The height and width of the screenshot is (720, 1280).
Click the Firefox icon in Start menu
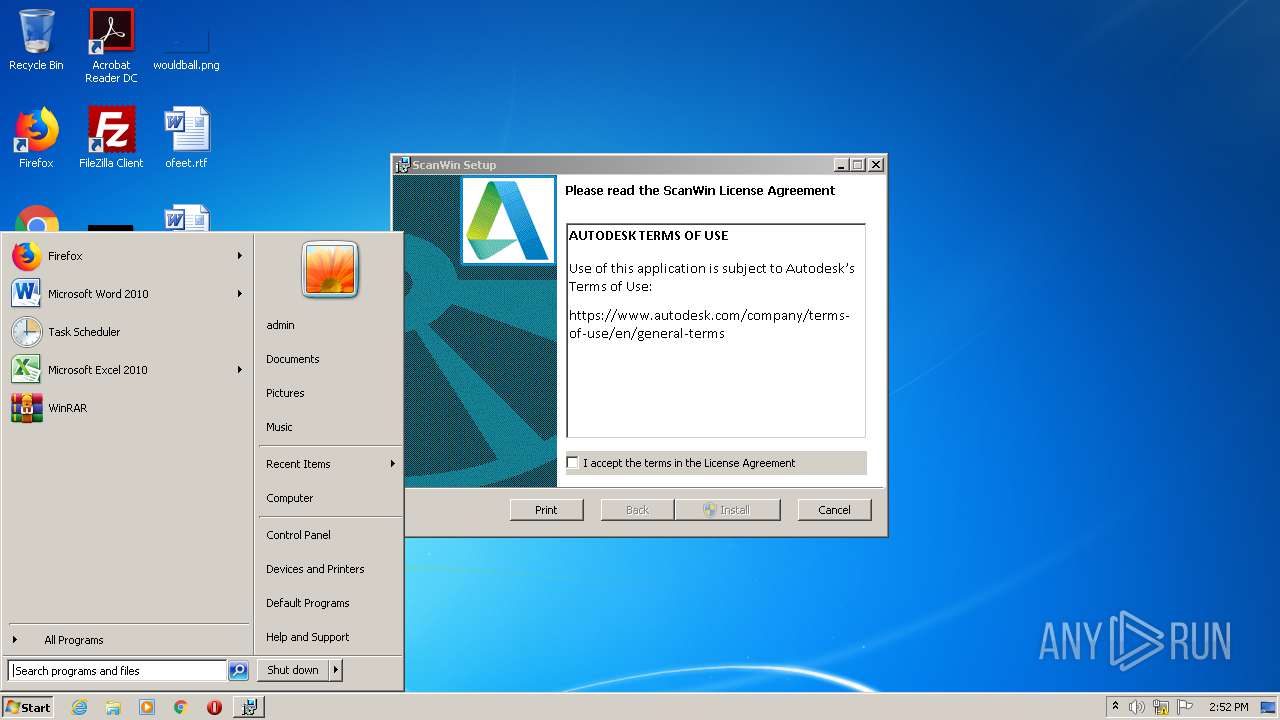pyautogui.click(x=27, y=256)
